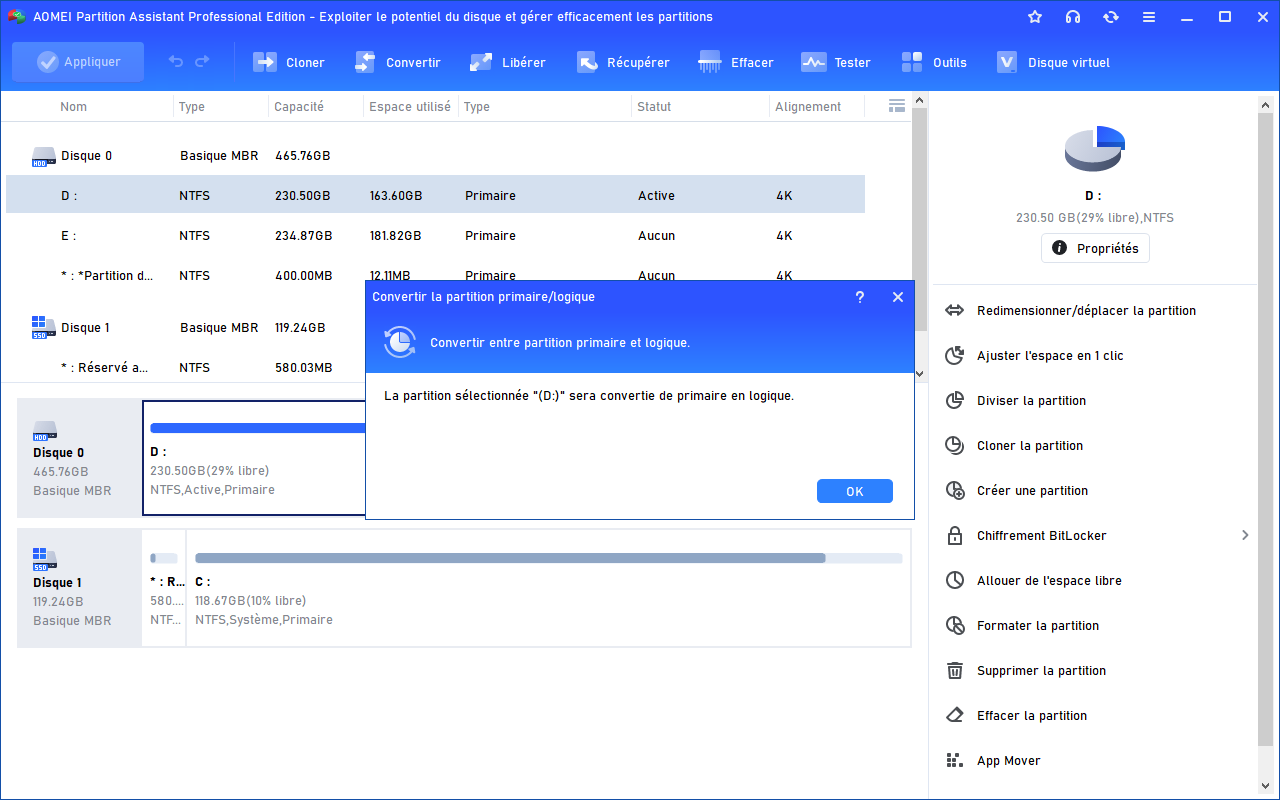This screenshot has height=800, width=1280.
Task: Open Propriétés for partition D
Action: pyautogui.click(x=1095, y=248)
